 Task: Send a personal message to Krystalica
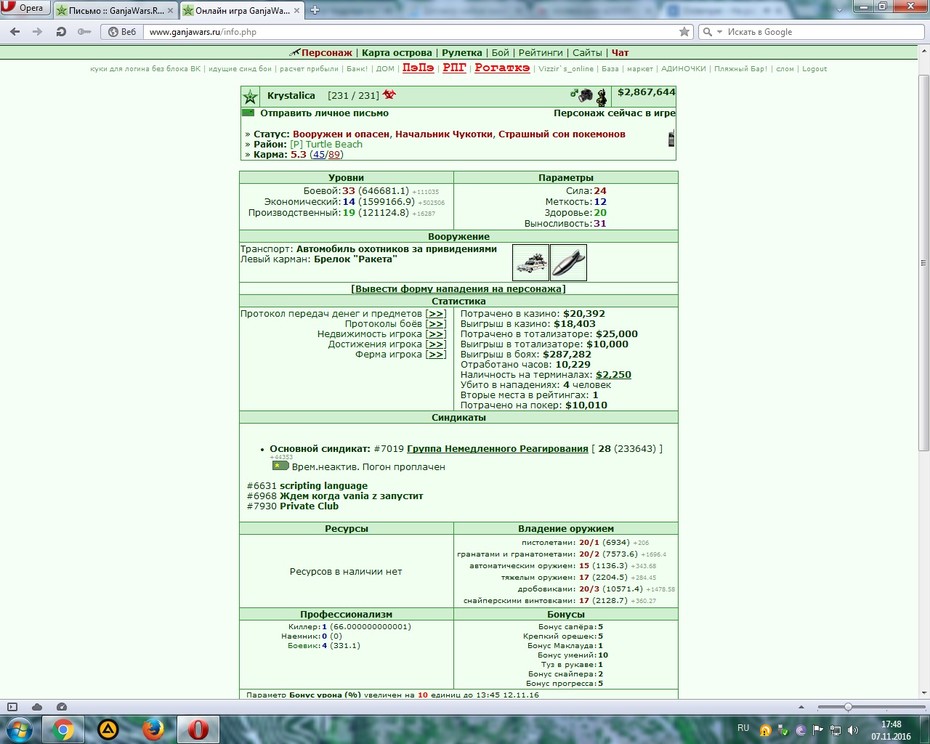point(324,113)
